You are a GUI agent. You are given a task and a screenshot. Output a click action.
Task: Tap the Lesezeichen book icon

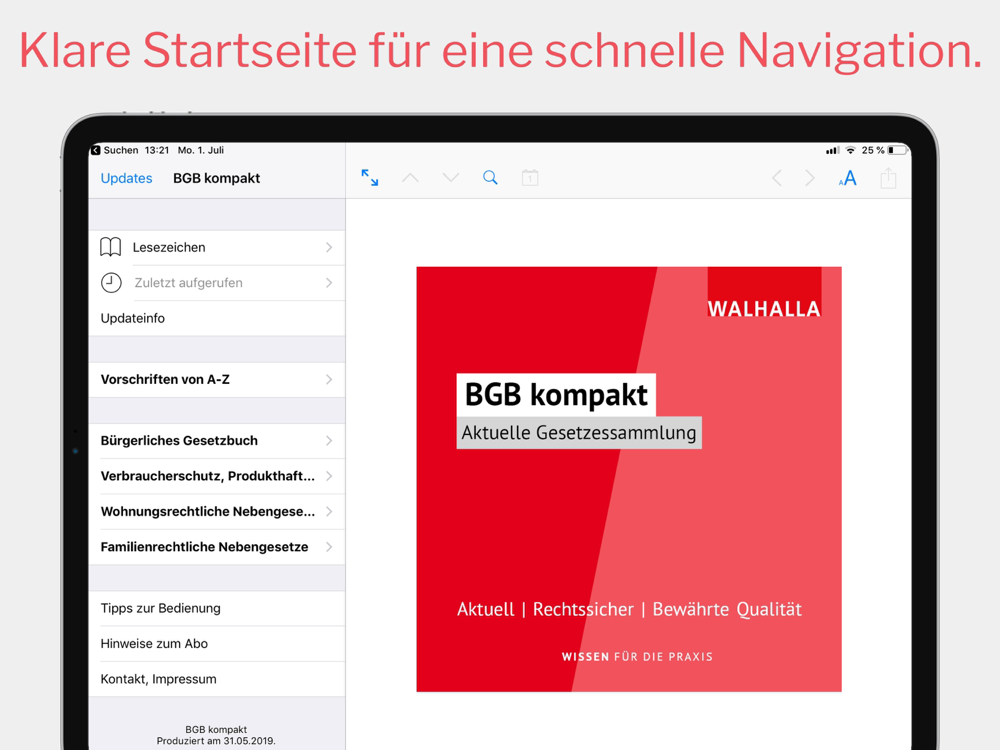[x=110, y=247]
